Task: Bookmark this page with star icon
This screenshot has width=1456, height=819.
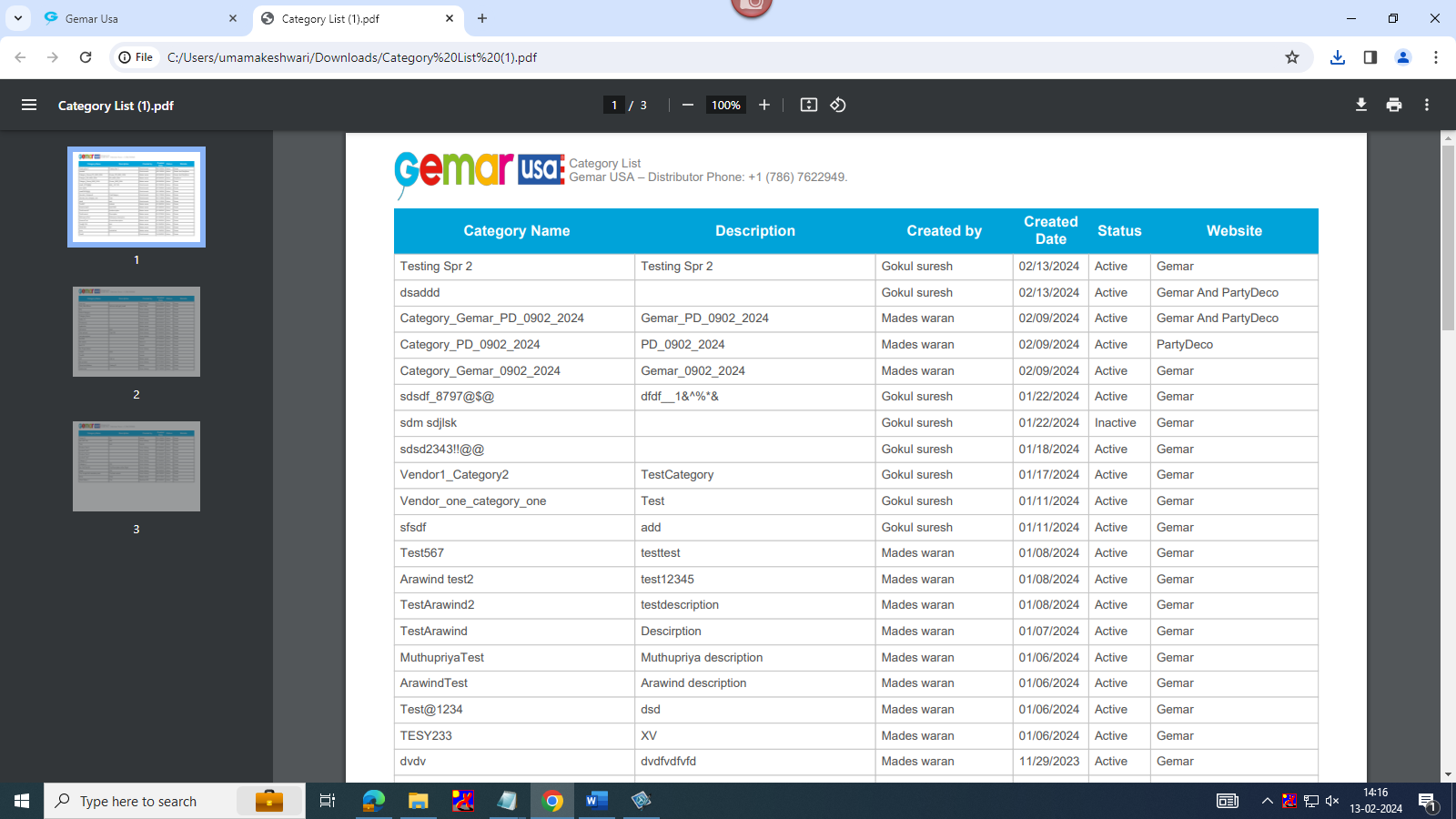Action: point(1292,57)
